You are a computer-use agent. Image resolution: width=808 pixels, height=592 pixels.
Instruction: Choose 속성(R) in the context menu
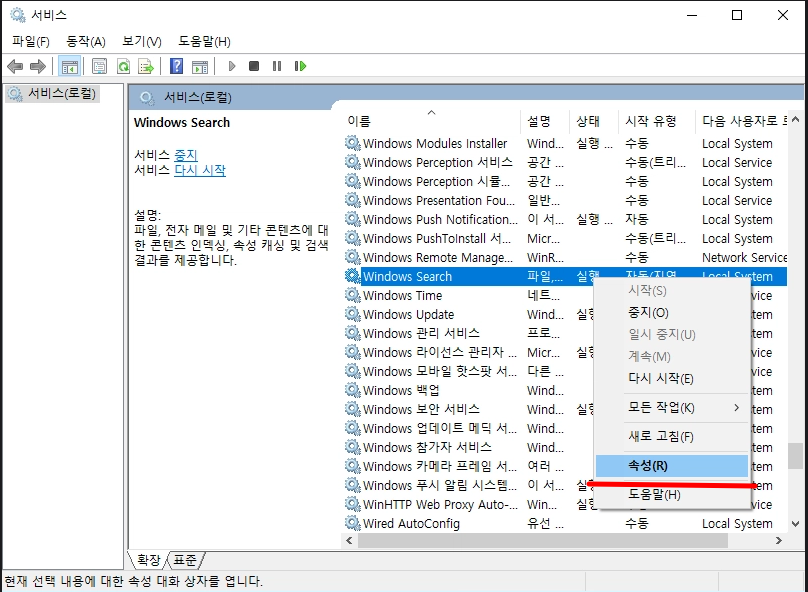tap(671, 466)
